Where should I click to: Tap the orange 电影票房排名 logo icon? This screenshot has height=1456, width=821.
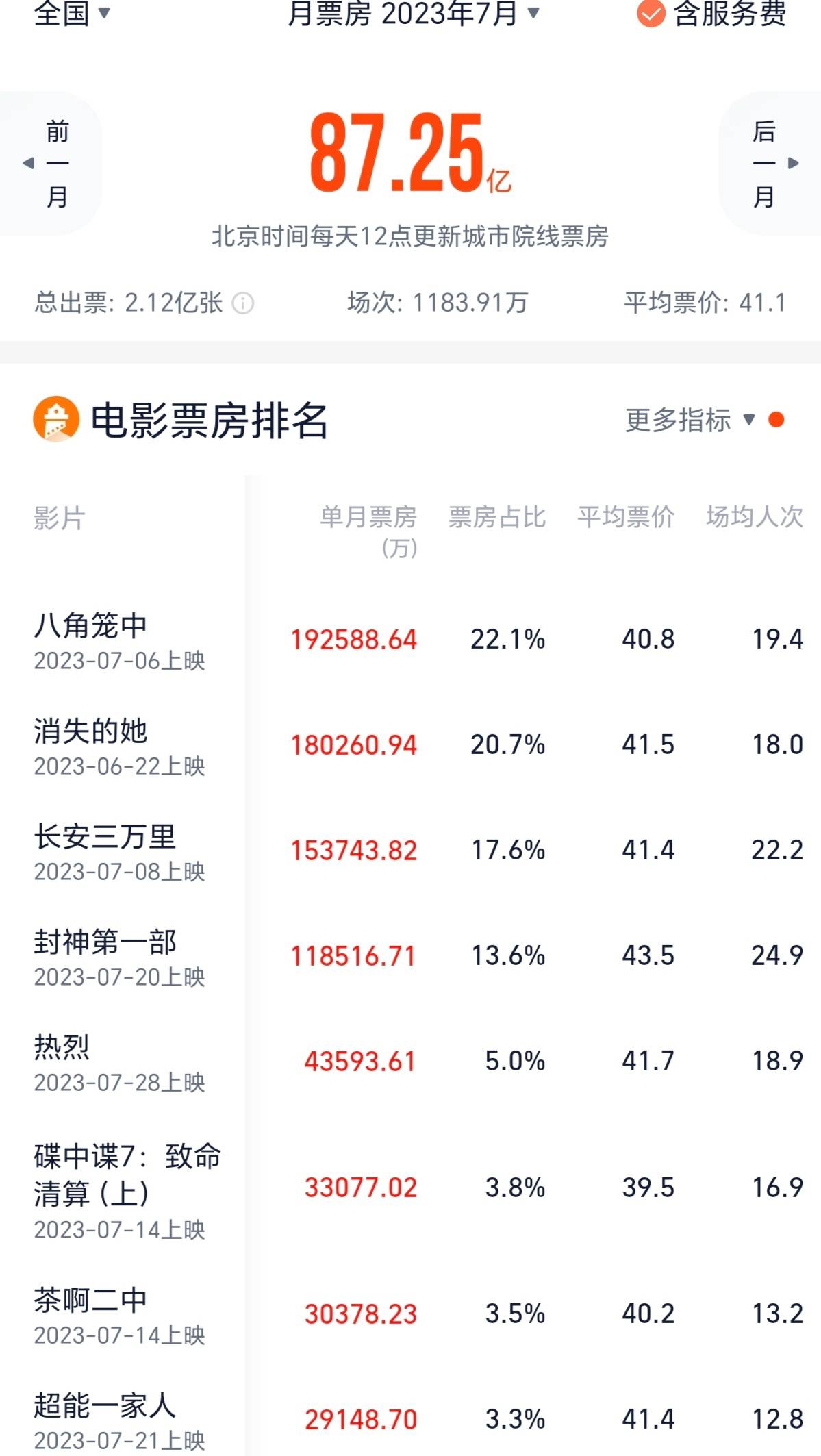pos(56,419)
